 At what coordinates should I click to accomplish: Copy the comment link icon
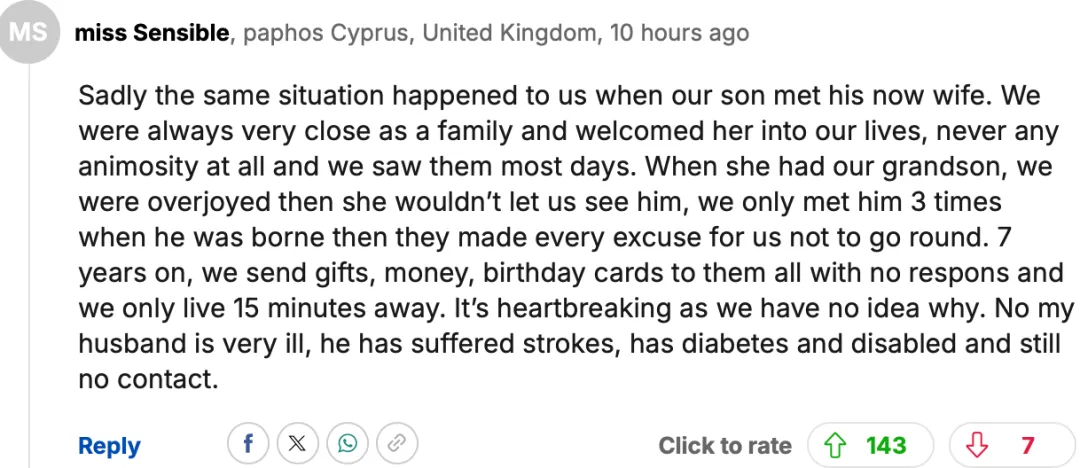click(396, 443)
